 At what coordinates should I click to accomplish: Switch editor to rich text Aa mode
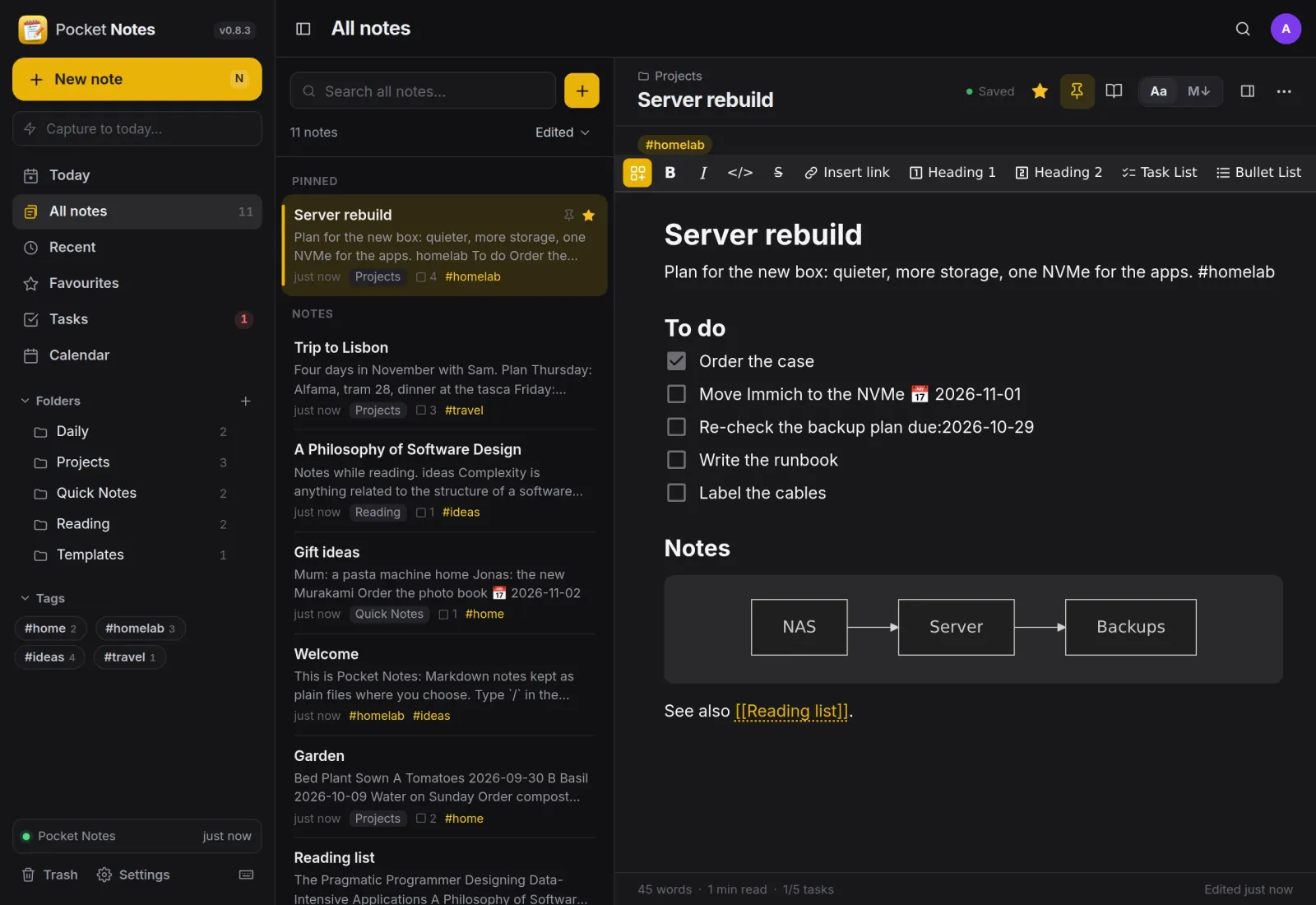[x=1158, y=91]
